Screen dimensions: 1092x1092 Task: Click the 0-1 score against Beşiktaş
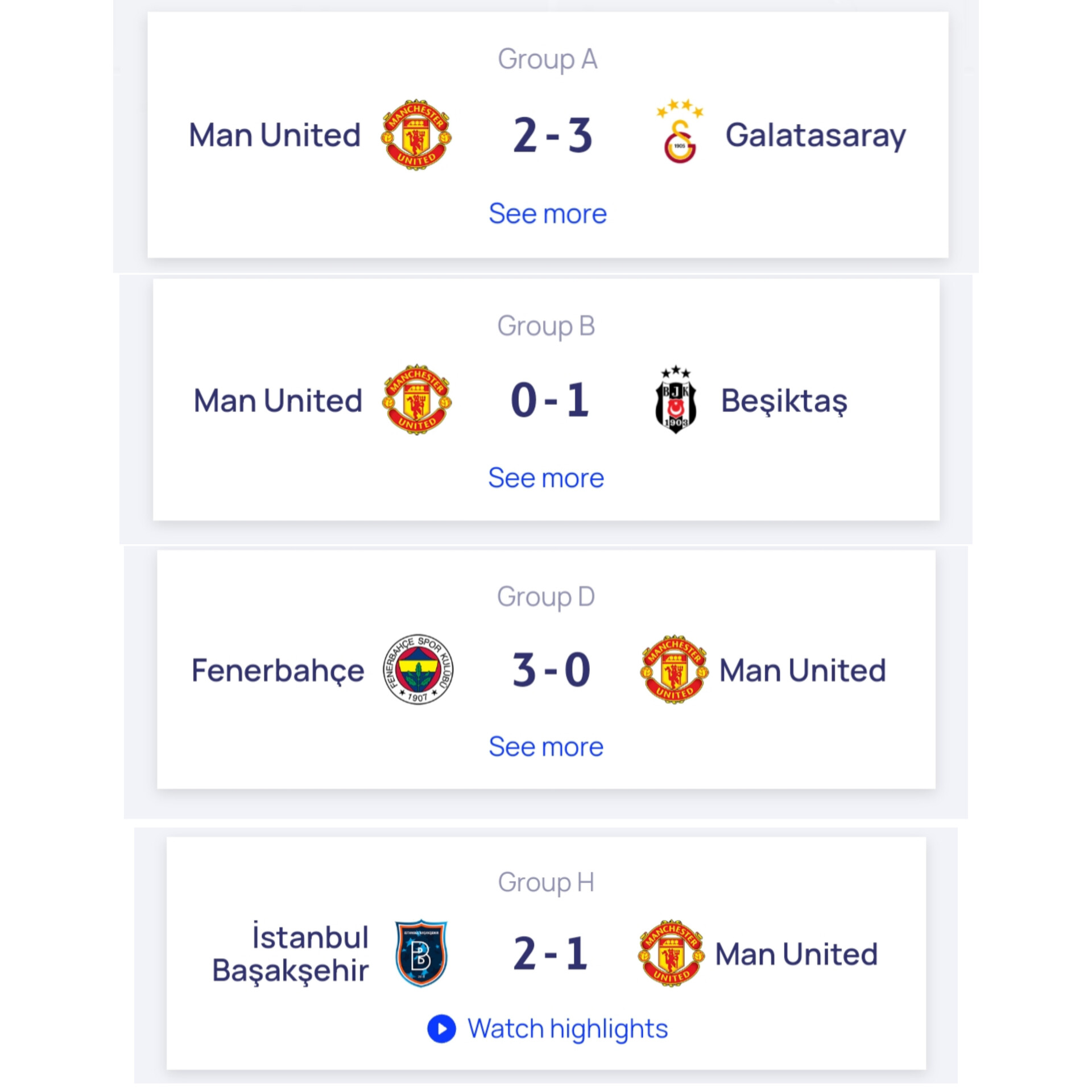click(550, 400)
